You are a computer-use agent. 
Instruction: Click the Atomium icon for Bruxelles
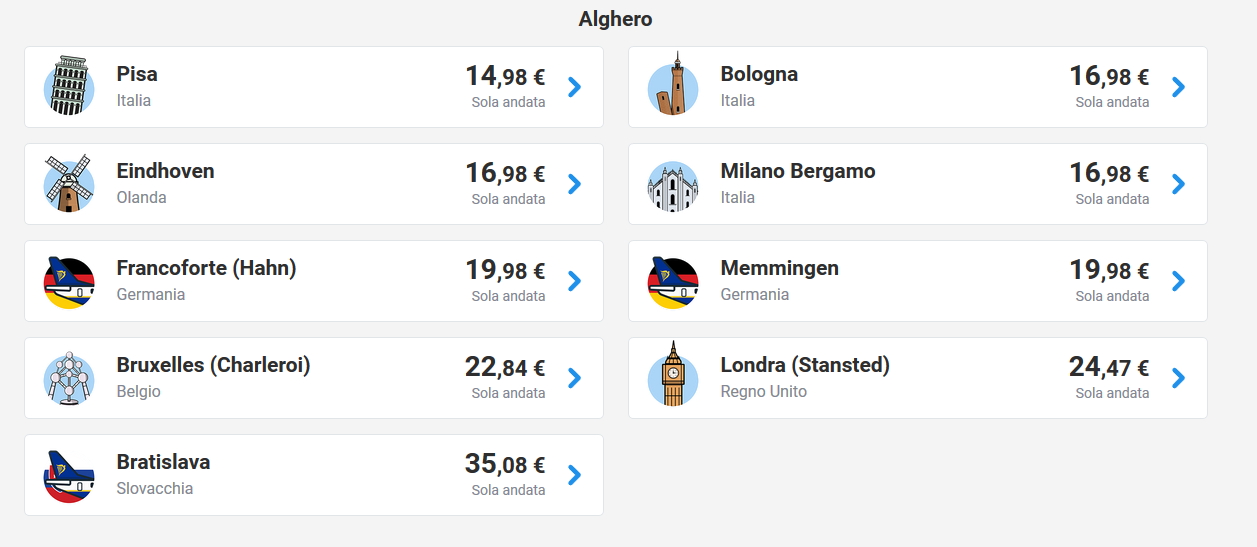(x=69, y=378)
